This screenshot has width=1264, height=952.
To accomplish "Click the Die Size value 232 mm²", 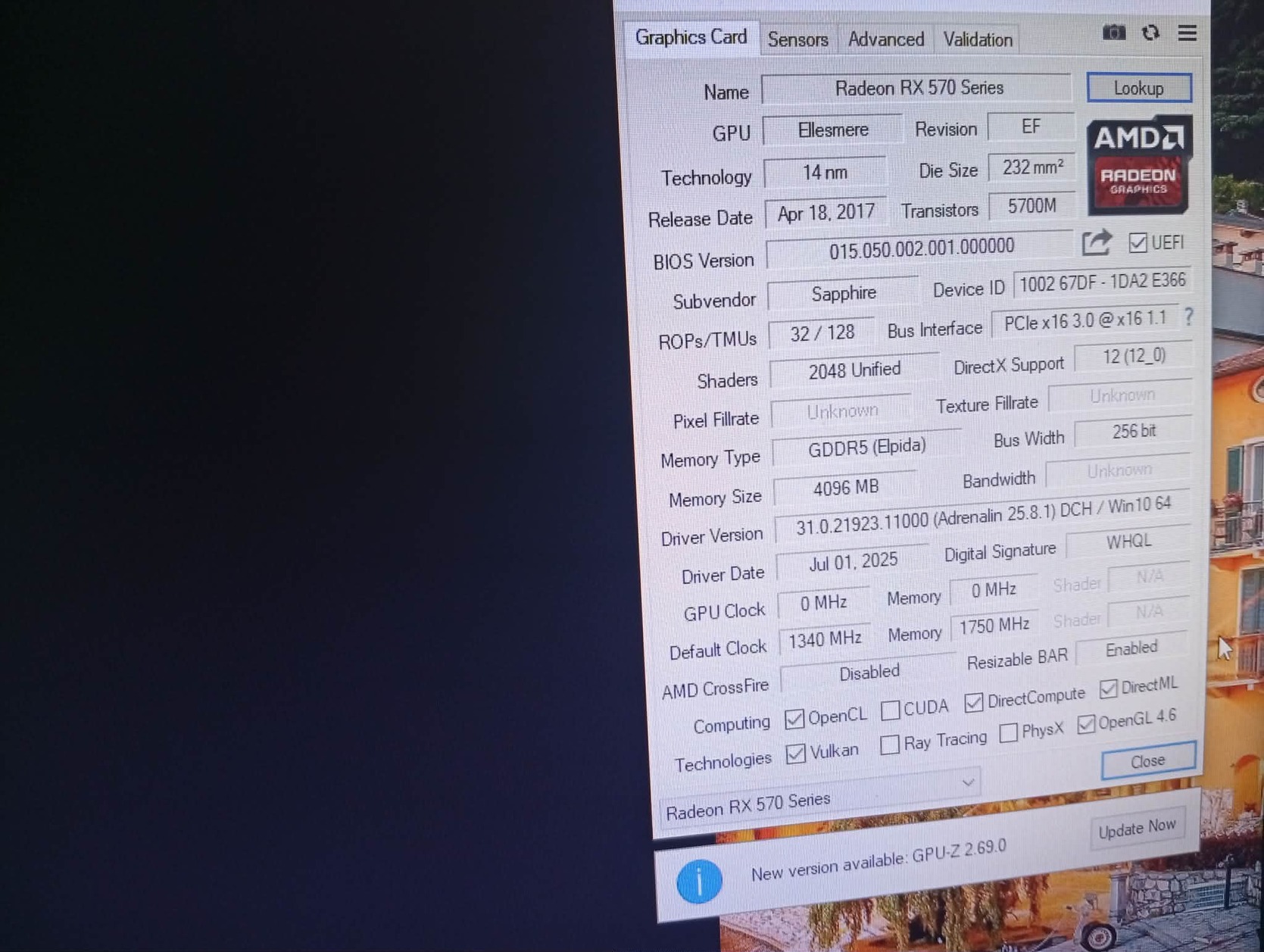I will click(1031, 167).
